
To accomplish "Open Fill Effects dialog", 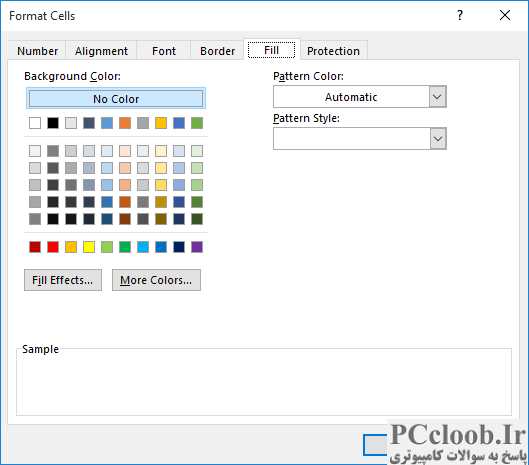I will (63, 280).
